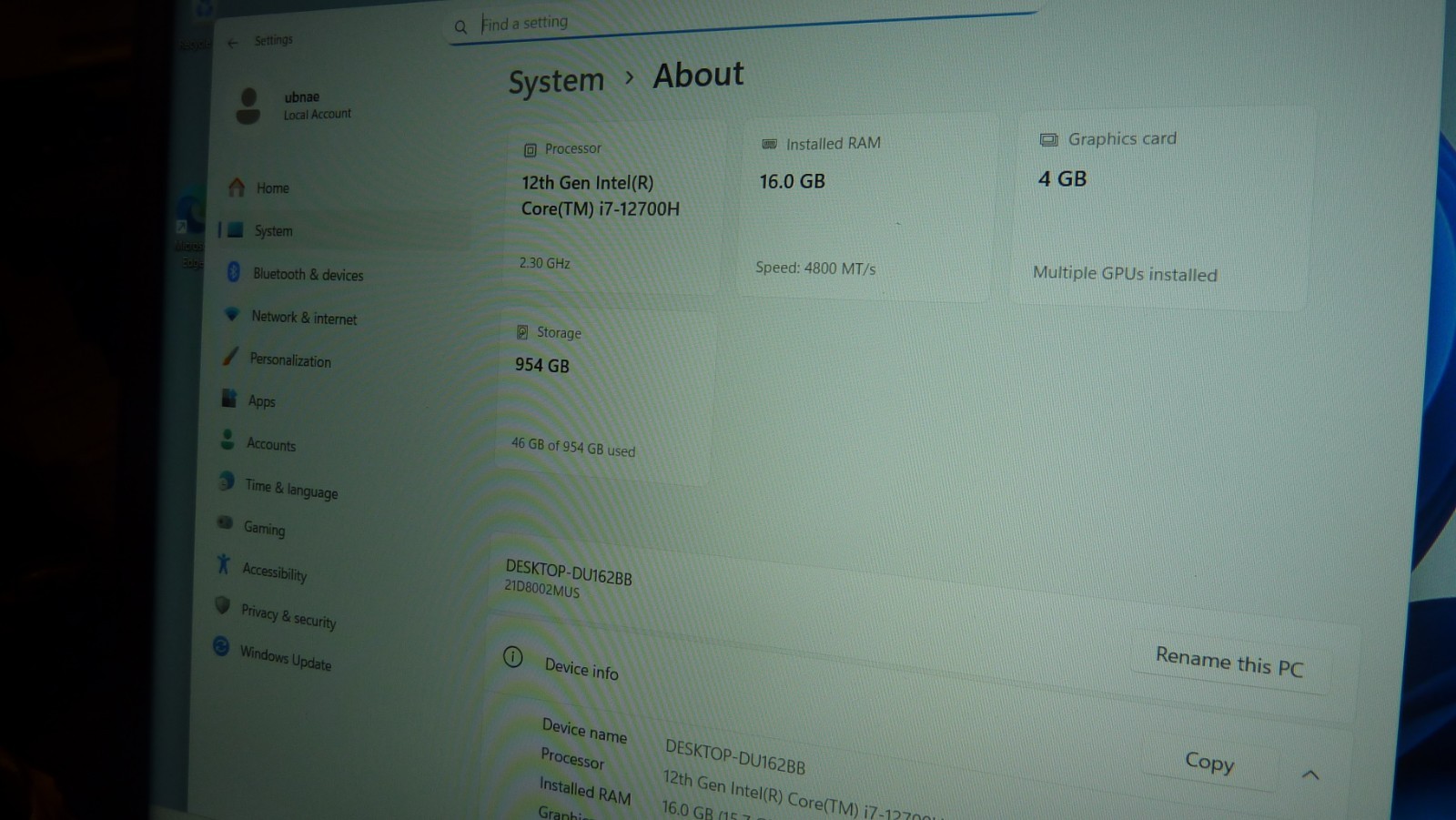Viewport: 1456px width, 820px height.
Task: Click the Processor chip icon
Action: [530, 150]
